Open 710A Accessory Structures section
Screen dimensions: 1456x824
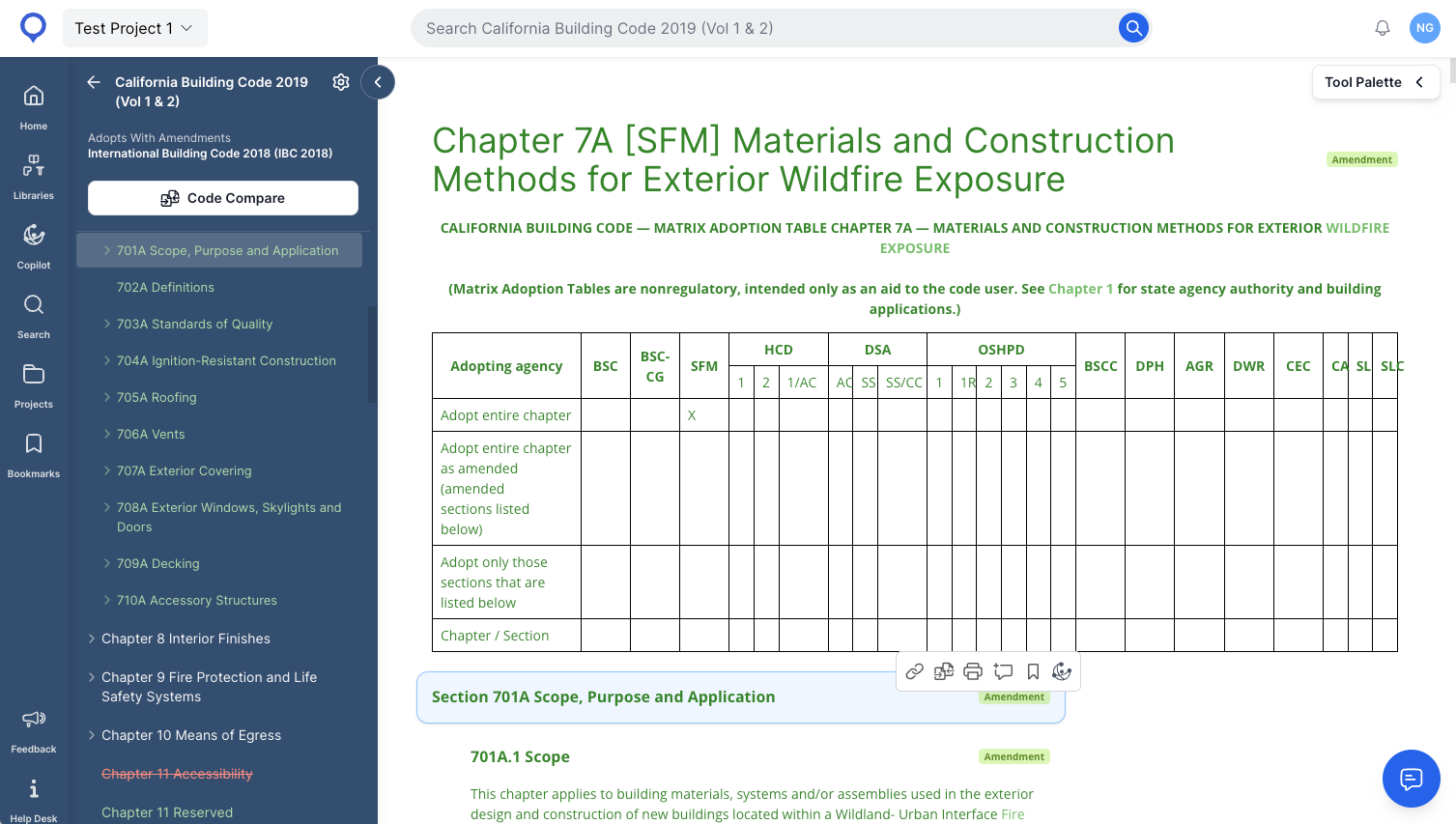click(196, 600)
